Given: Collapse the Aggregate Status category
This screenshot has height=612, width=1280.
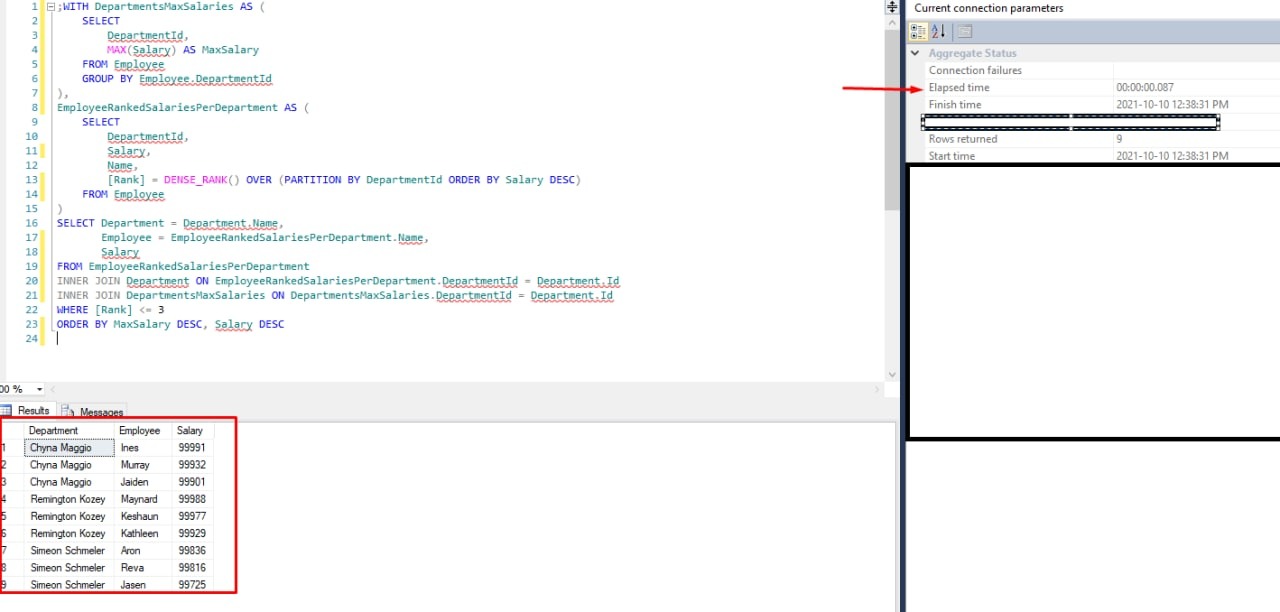Looking at the screenshot, I should pos(916,54).
